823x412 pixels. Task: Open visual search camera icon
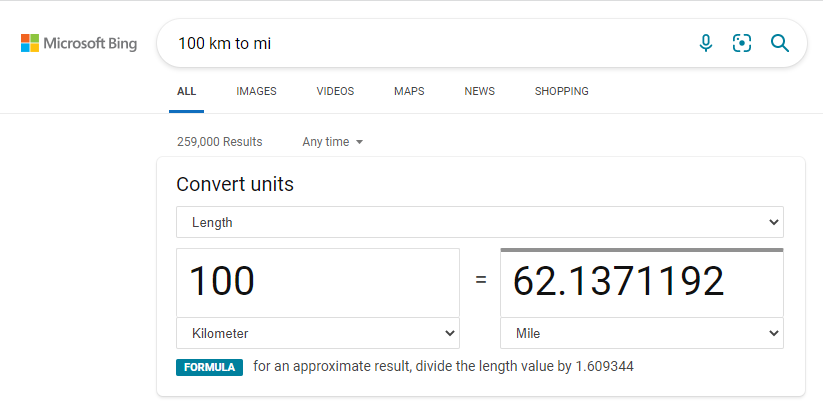point(742,43)
